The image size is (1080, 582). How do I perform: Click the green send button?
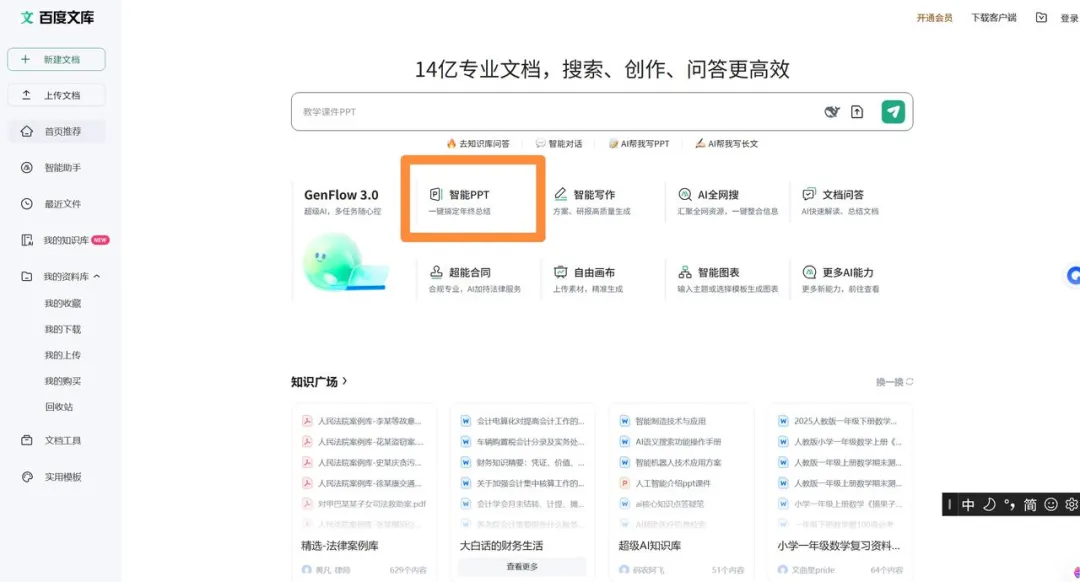[x=893, y=112]
